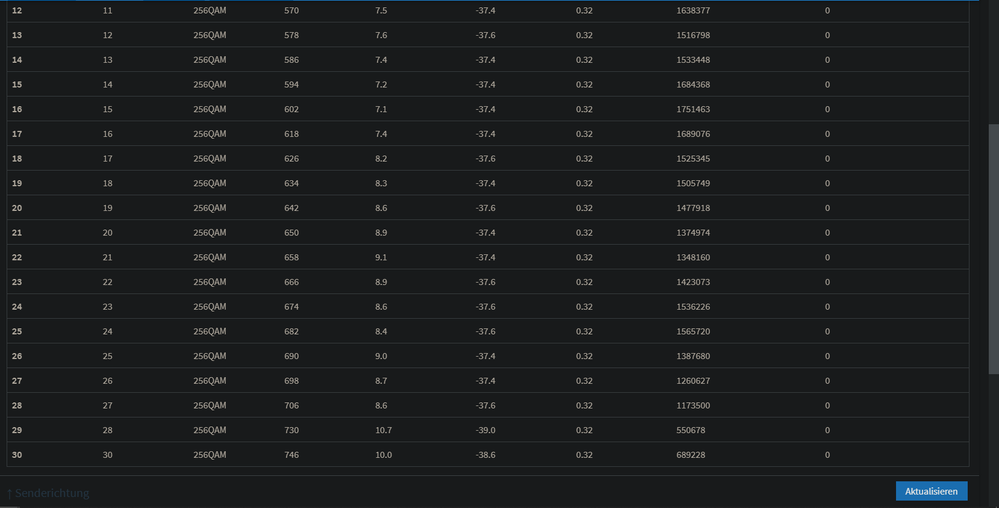Viewport: 999px width, 508px height.
Task: Click 0.32 in the 746 frequency row
Action: point(584,455)
